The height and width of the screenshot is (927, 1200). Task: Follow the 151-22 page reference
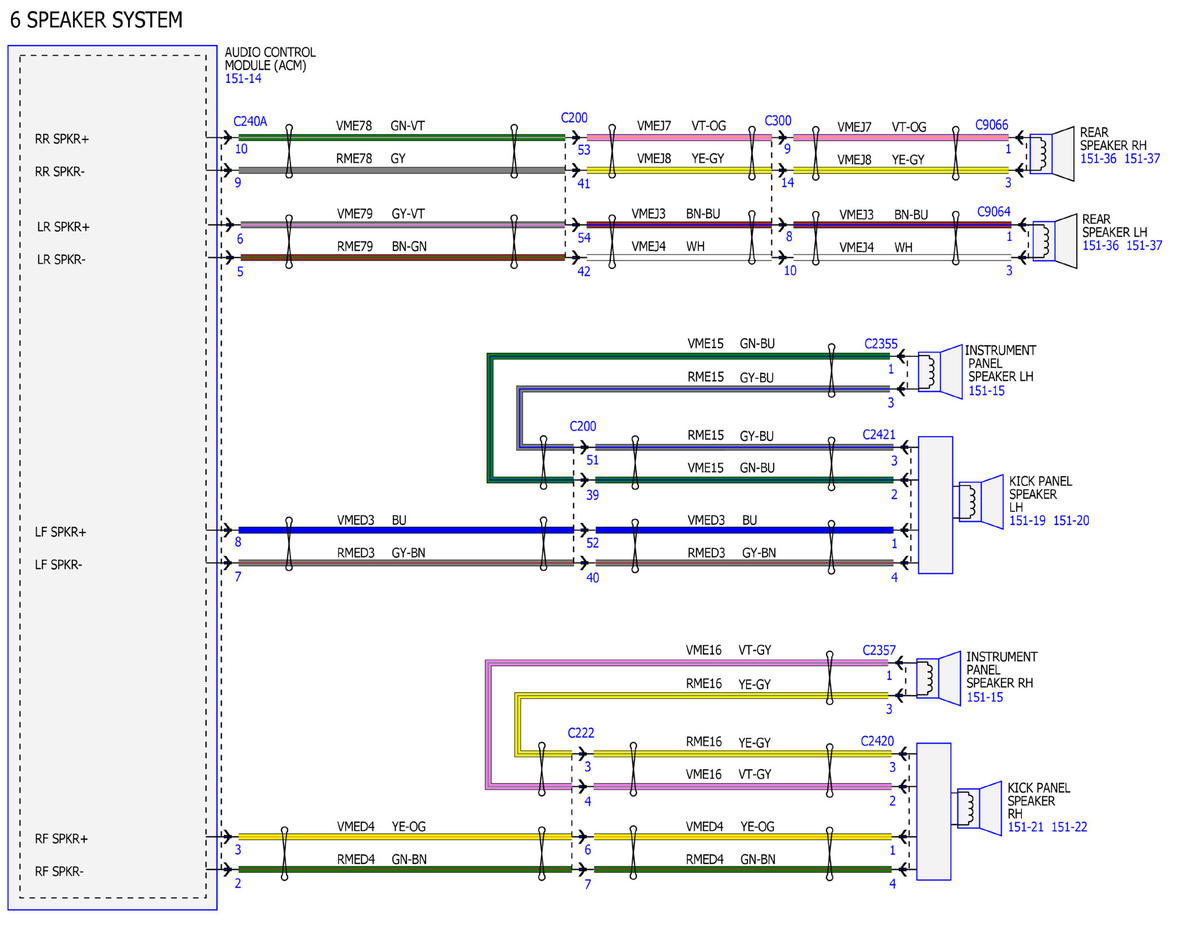pos(1070,827)
